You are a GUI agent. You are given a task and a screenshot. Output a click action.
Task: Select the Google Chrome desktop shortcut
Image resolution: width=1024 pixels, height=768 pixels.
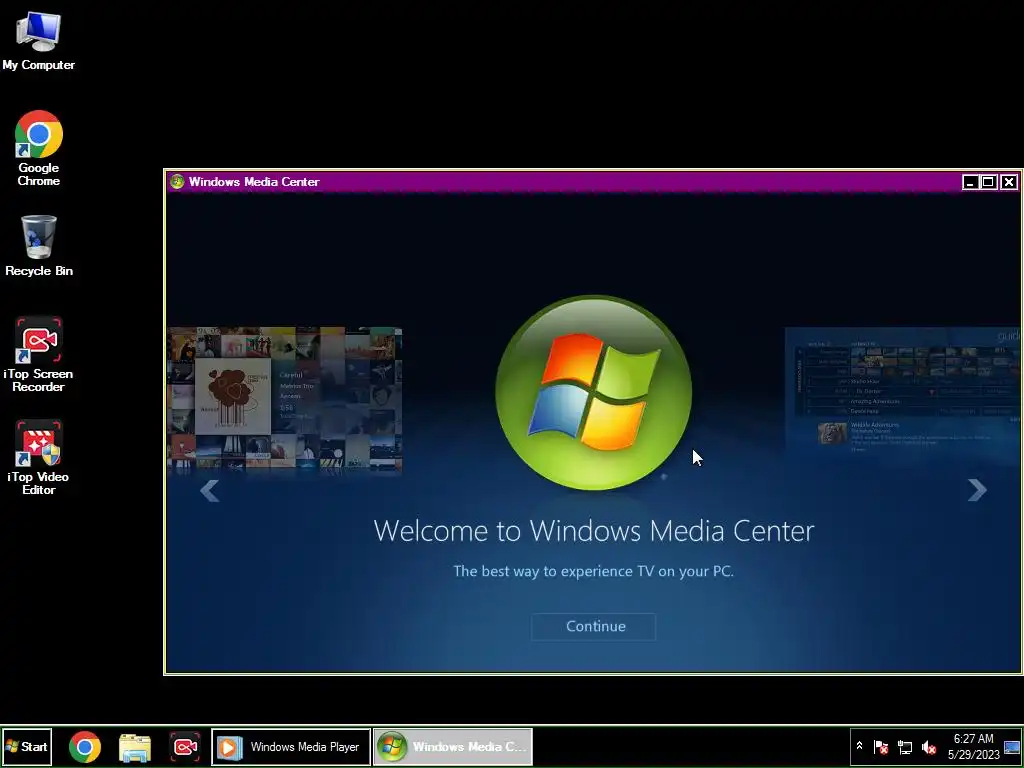(x=39, y=148)
